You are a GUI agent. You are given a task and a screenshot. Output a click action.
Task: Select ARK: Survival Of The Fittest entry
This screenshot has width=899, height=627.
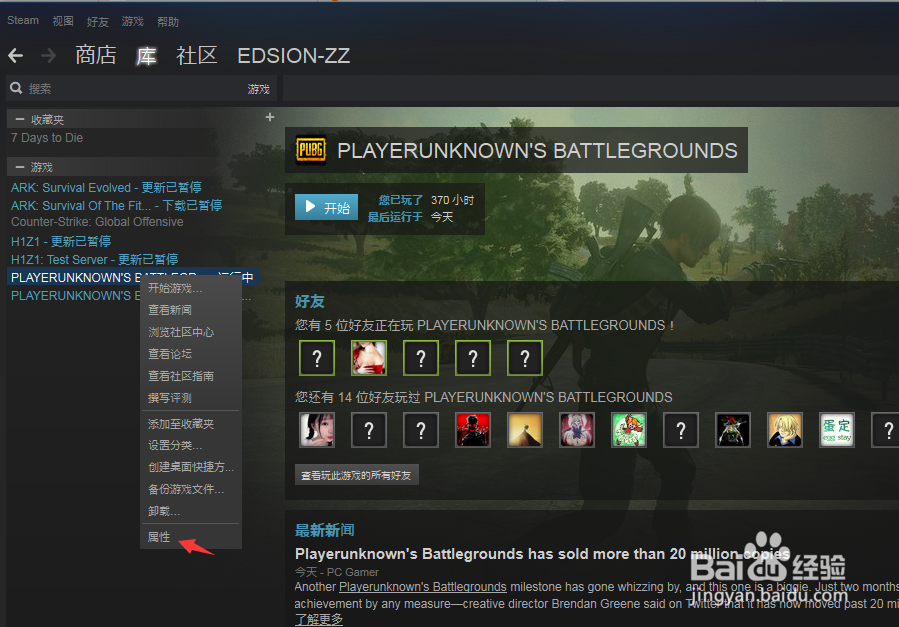tap(116, 205)
